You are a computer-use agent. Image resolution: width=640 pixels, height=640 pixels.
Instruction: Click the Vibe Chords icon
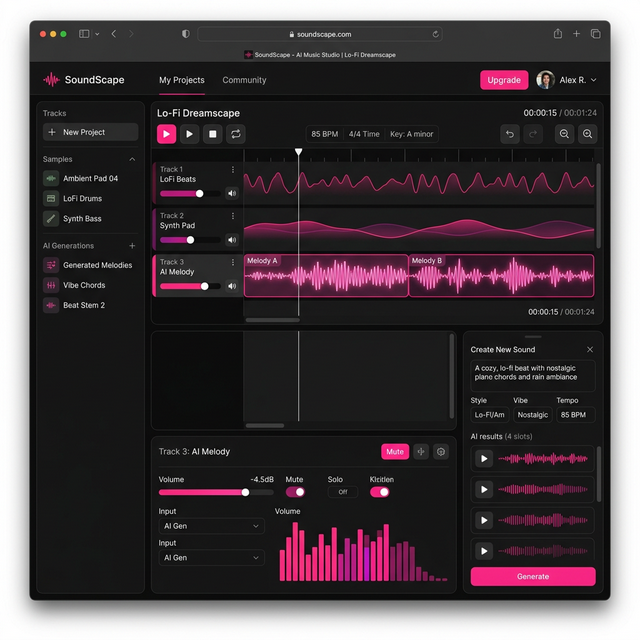coord(51,285)
